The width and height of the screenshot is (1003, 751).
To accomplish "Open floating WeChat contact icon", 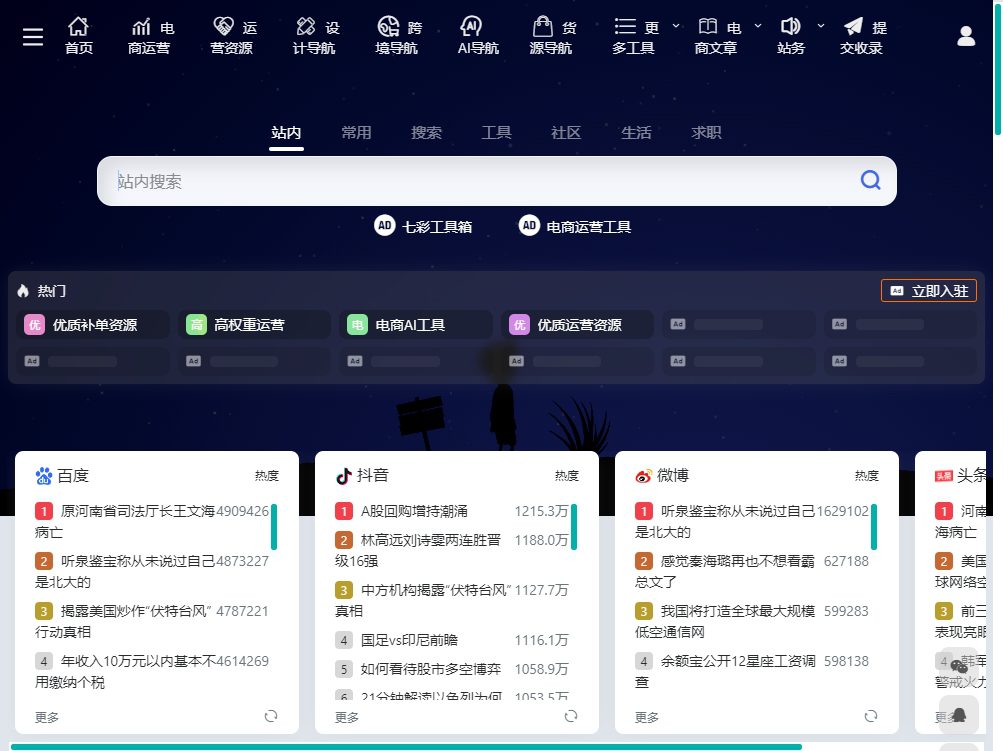I will click(x=959, y=667).
